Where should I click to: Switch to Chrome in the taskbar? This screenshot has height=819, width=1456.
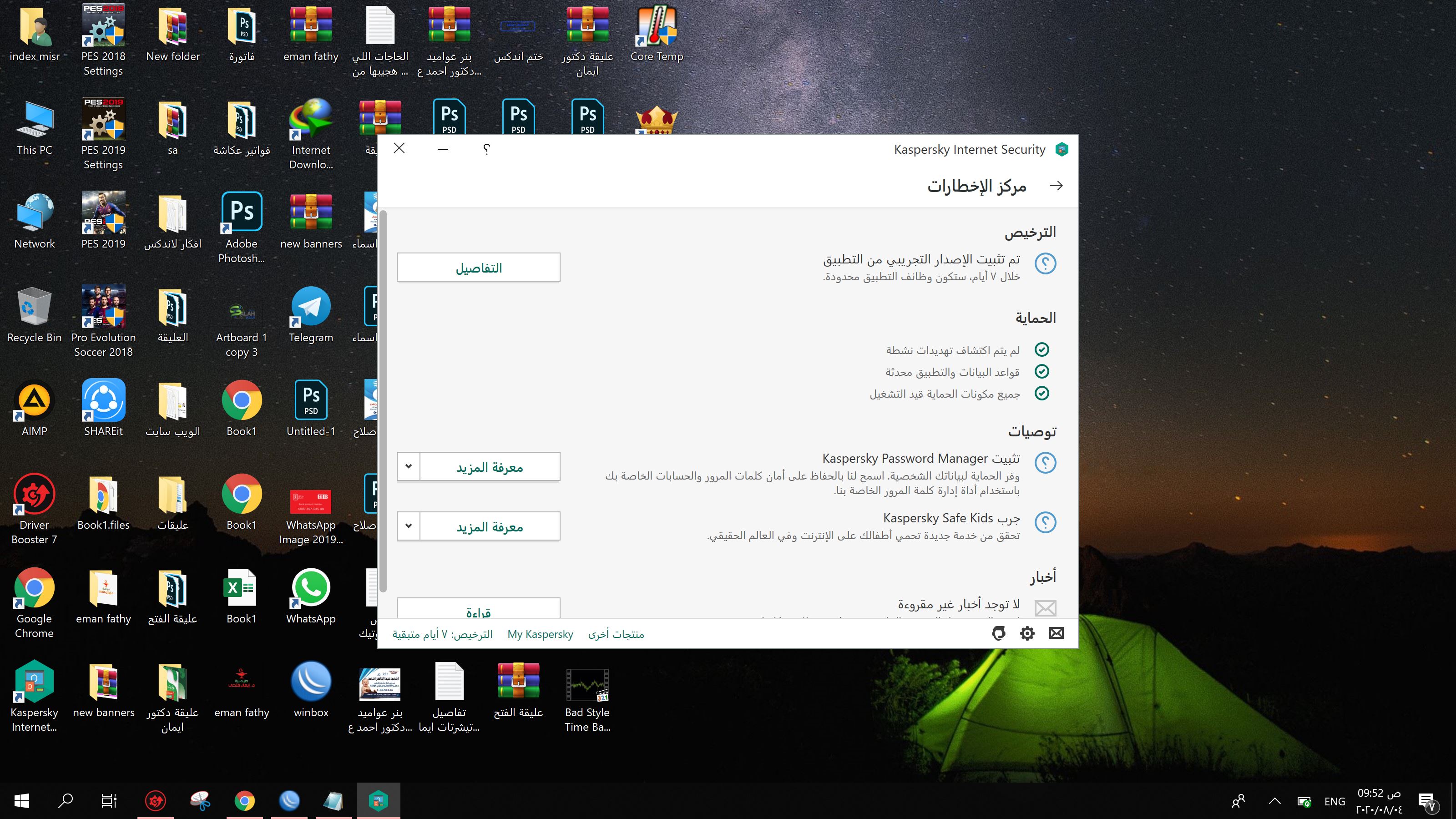[244, 801]
